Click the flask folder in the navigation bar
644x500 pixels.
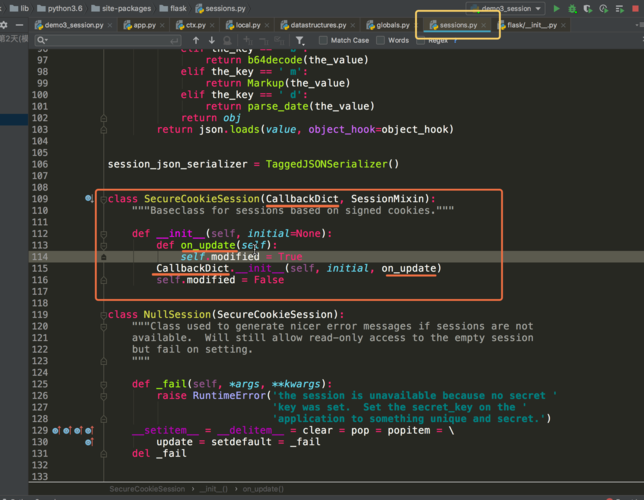(173, 8)
